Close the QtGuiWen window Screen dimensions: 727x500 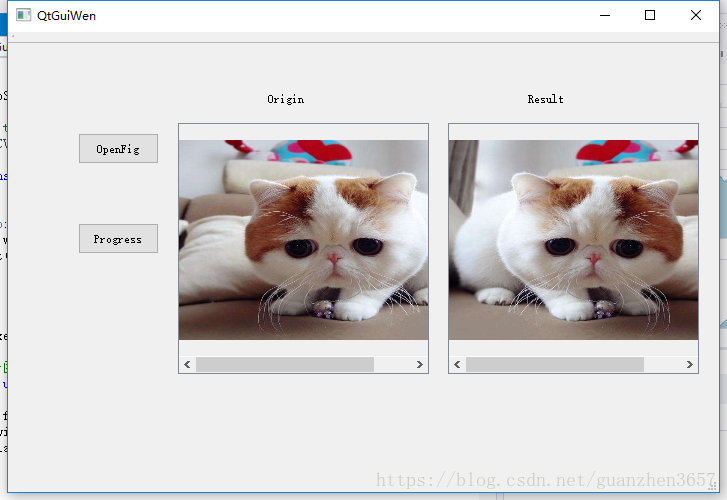tap(695, 15)
